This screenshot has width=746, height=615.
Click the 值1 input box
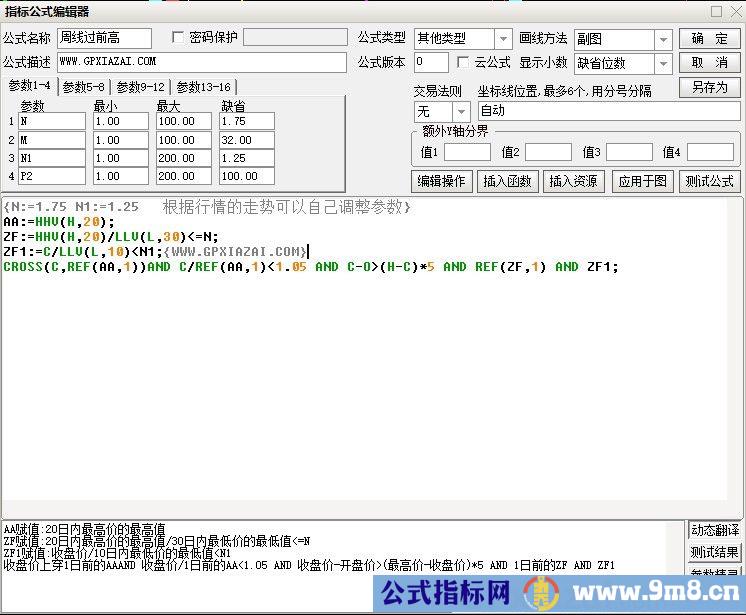click(467, 152)
